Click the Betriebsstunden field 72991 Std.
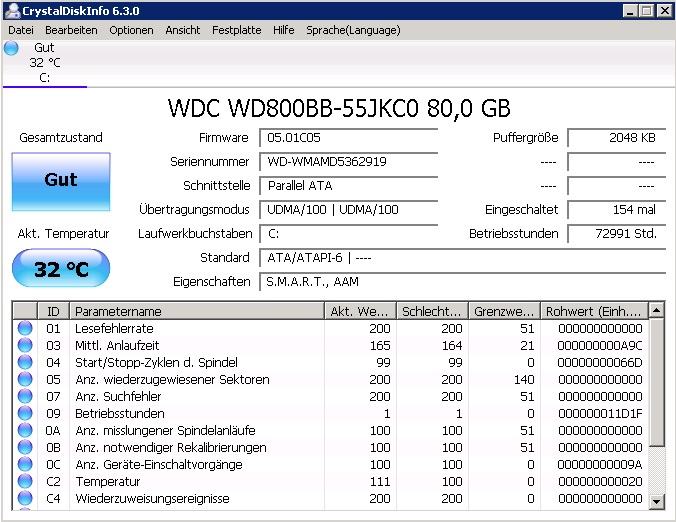The height and width of the screenshot is (522, 676). pyautogui.click(x=617, y=234)
